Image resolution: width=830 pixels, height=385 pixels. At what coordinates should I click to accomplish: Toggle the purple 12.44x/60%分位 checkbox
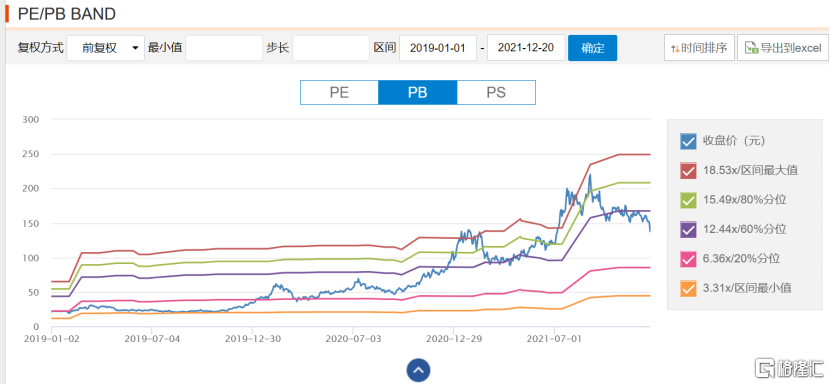pyautogui.click(x=688, y=230)
